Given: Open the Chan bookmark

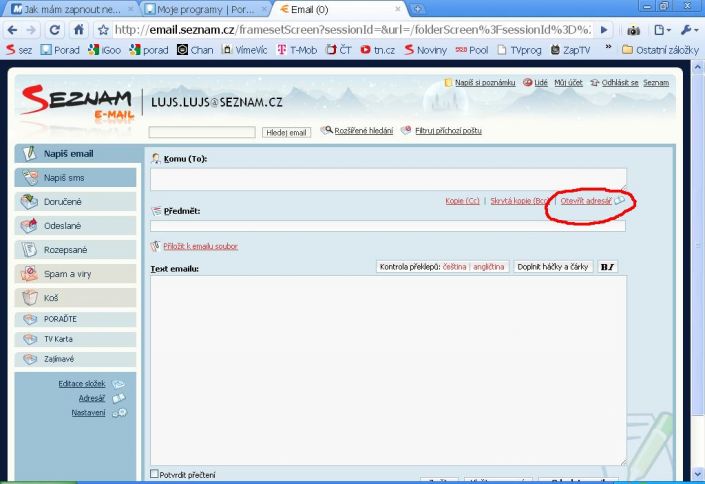Looking at the screenshot, I should point(195,50).
